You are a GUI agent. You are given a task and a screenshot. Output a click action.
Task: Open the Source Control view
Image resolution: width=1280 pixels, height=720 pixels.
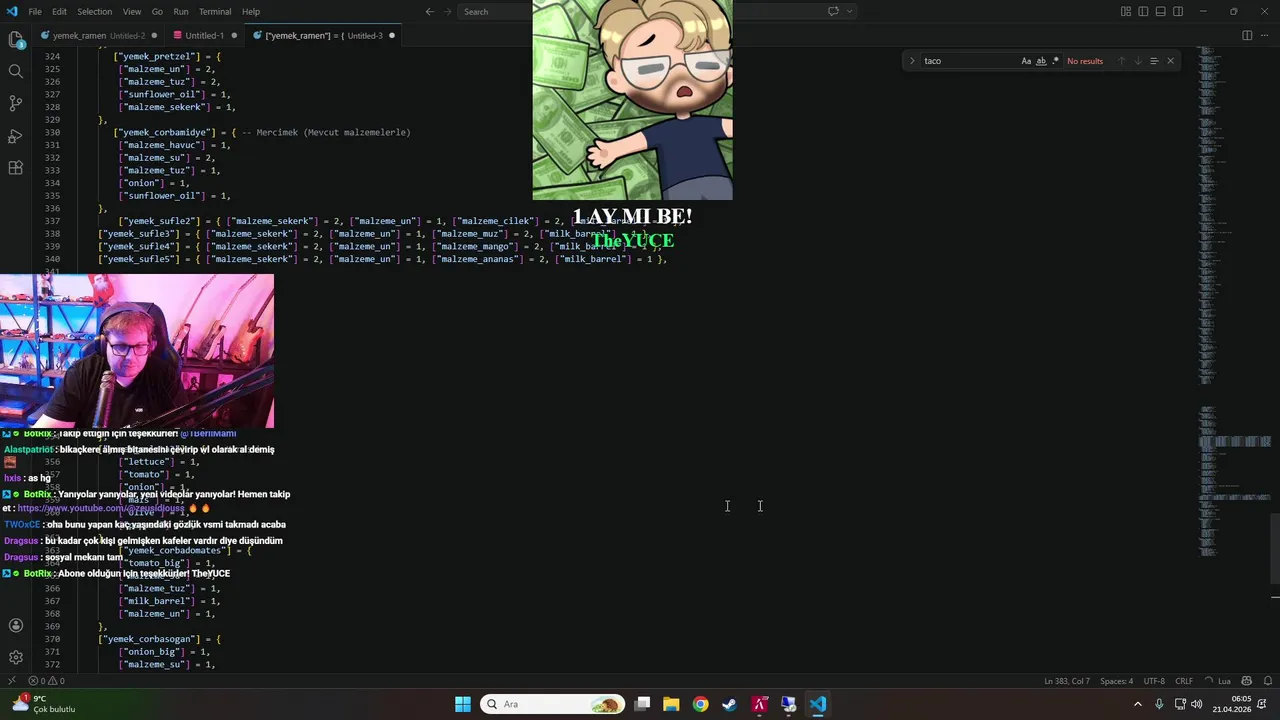pyautogui.click(x=16, y=103)
